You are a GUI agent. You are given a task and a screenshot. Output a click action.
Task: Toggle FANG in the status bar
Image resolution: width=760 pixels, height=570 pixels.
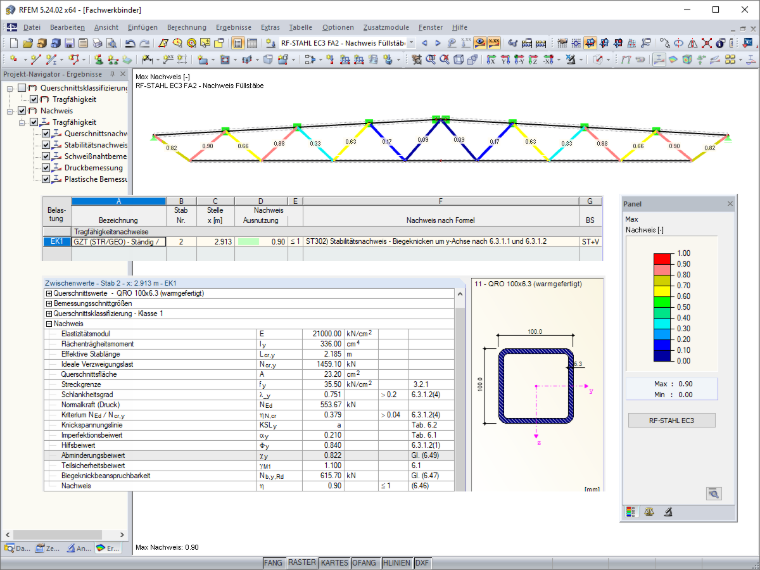(x=273, y=563)
